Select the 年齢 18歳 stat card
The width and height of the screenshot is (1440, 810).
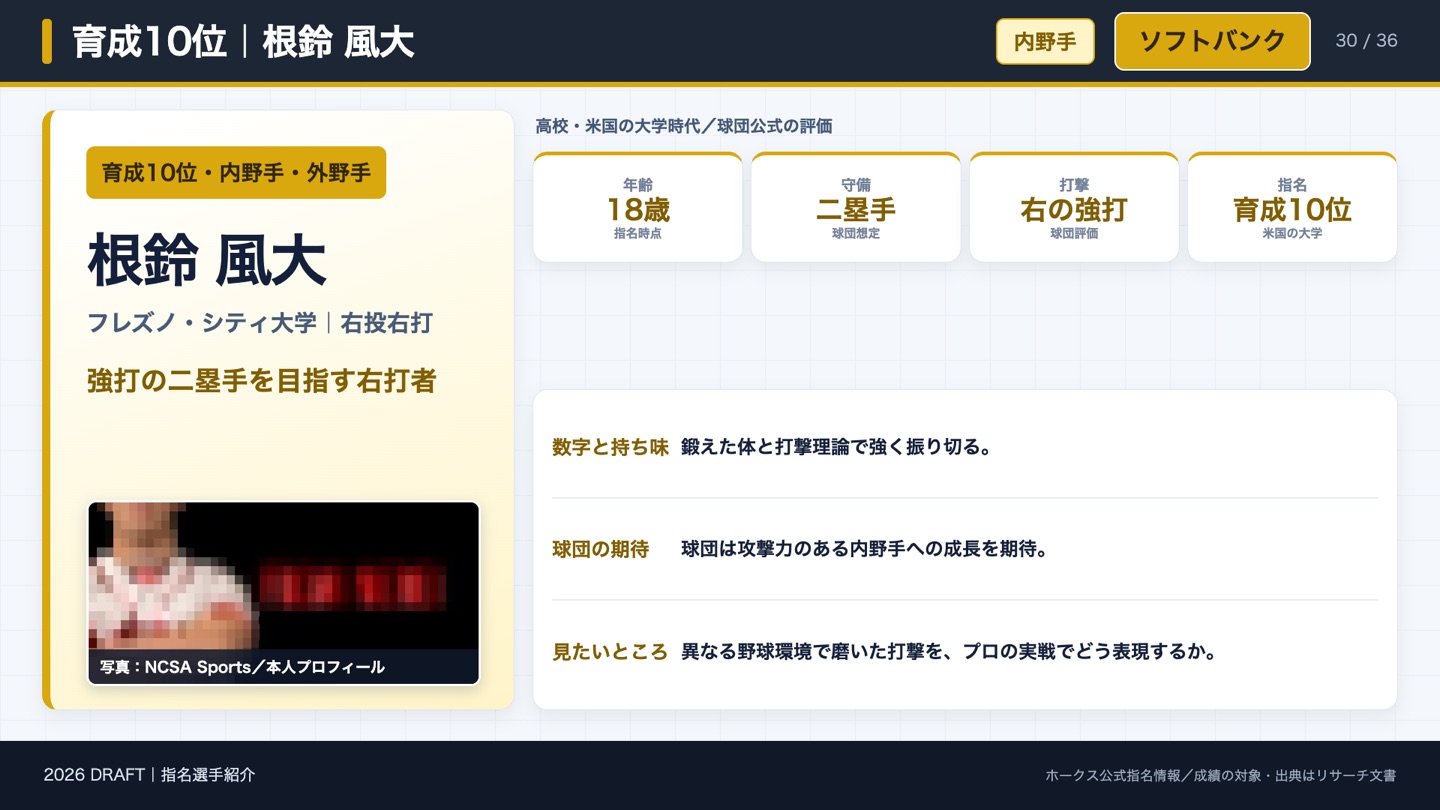click(638, 207)
